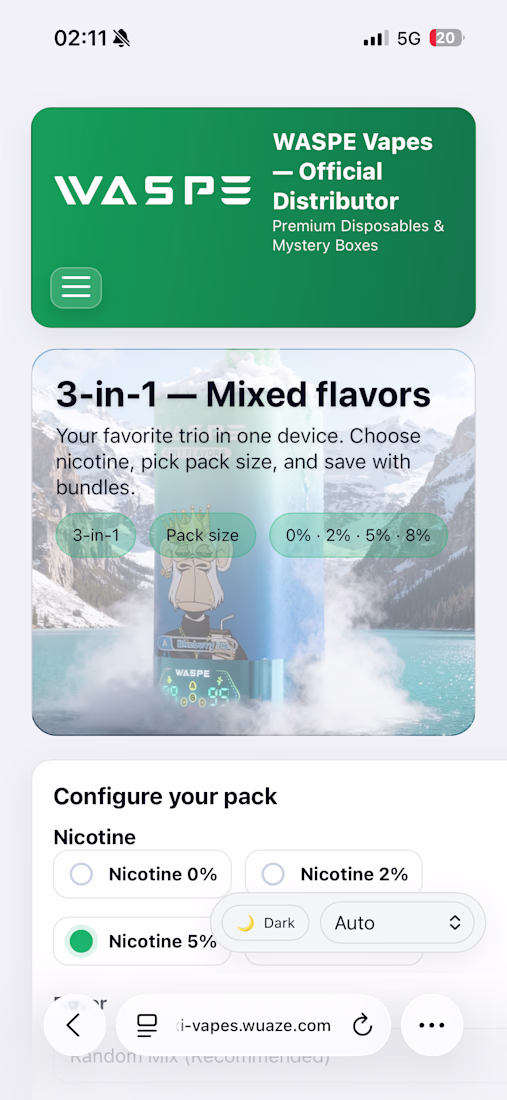The width and height of the screenshot is (507, 1100).
Task: Tap the Pack size chip
Action: coord(203,535)
